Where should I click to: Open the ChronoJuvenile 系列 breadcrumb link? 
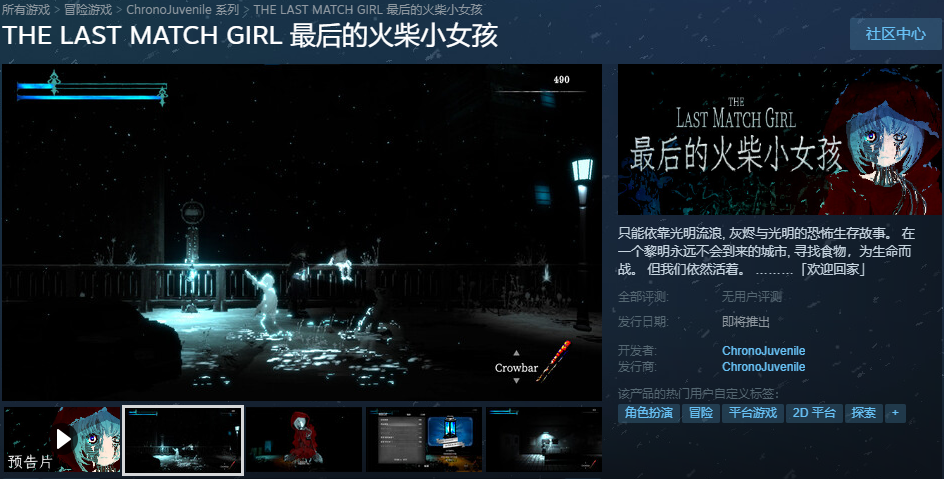[182, 10]
